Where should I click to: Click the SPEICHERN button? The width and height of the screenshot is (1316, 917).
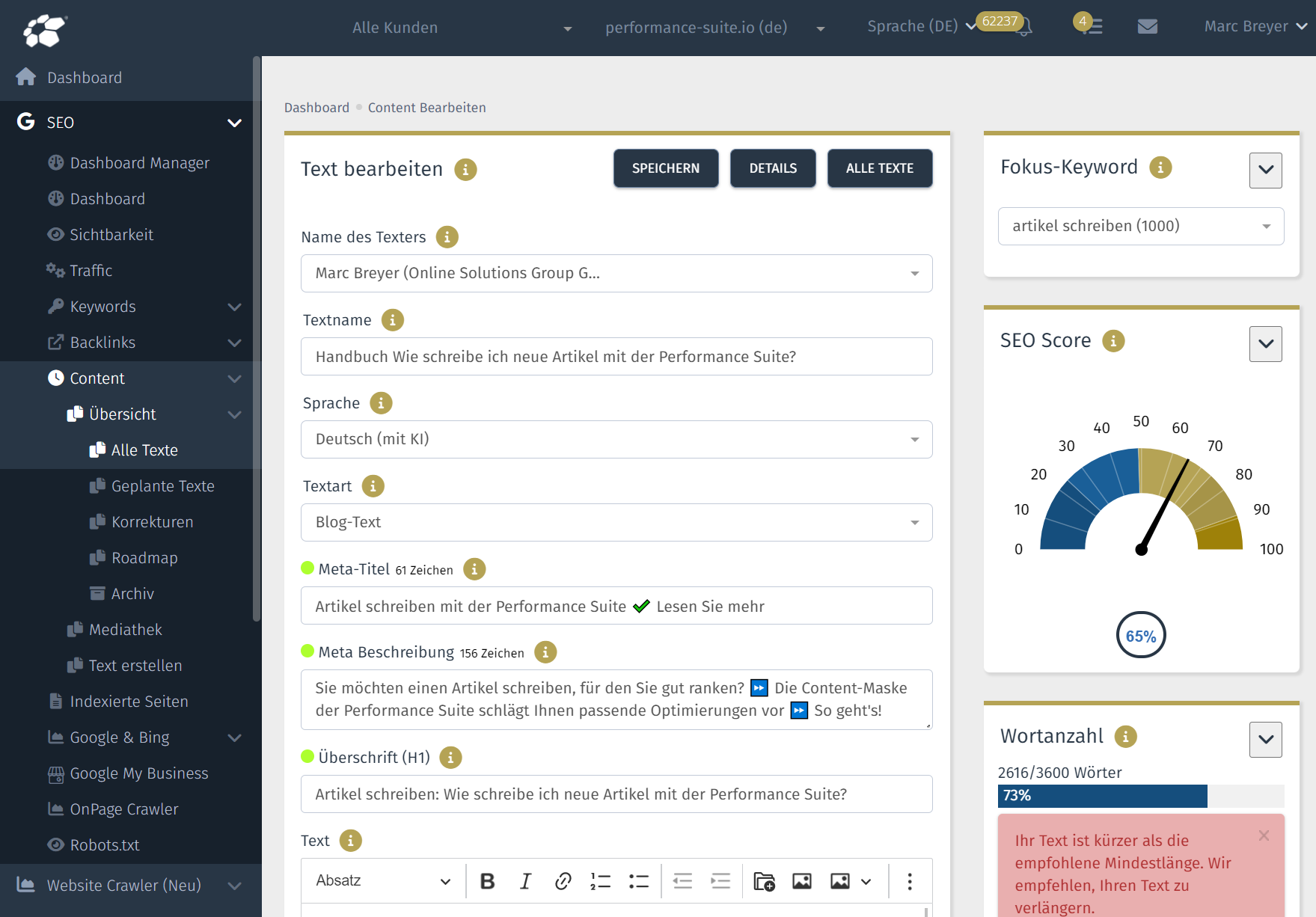(666, 168)
